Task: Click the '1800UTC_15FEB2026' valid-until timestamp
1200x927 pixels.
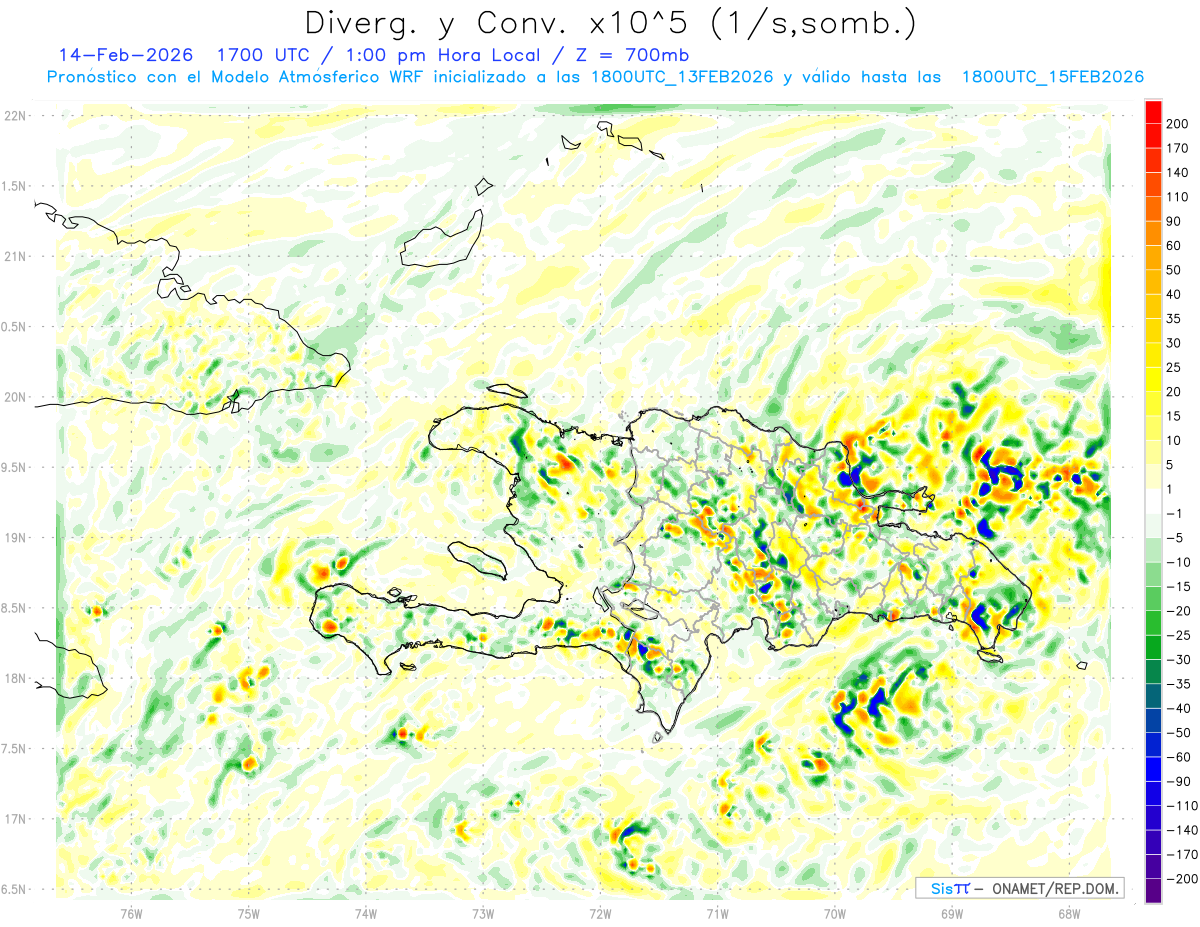Action: click(1052, 77)
